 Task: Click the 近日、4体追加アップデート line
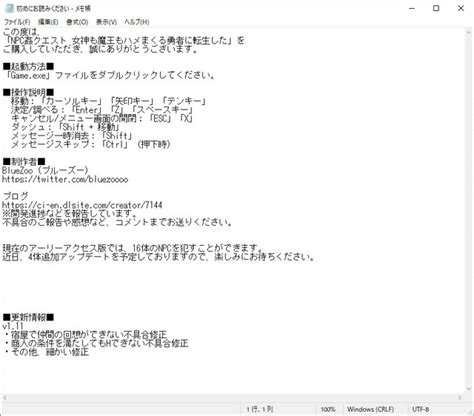(x=158, y=257)
